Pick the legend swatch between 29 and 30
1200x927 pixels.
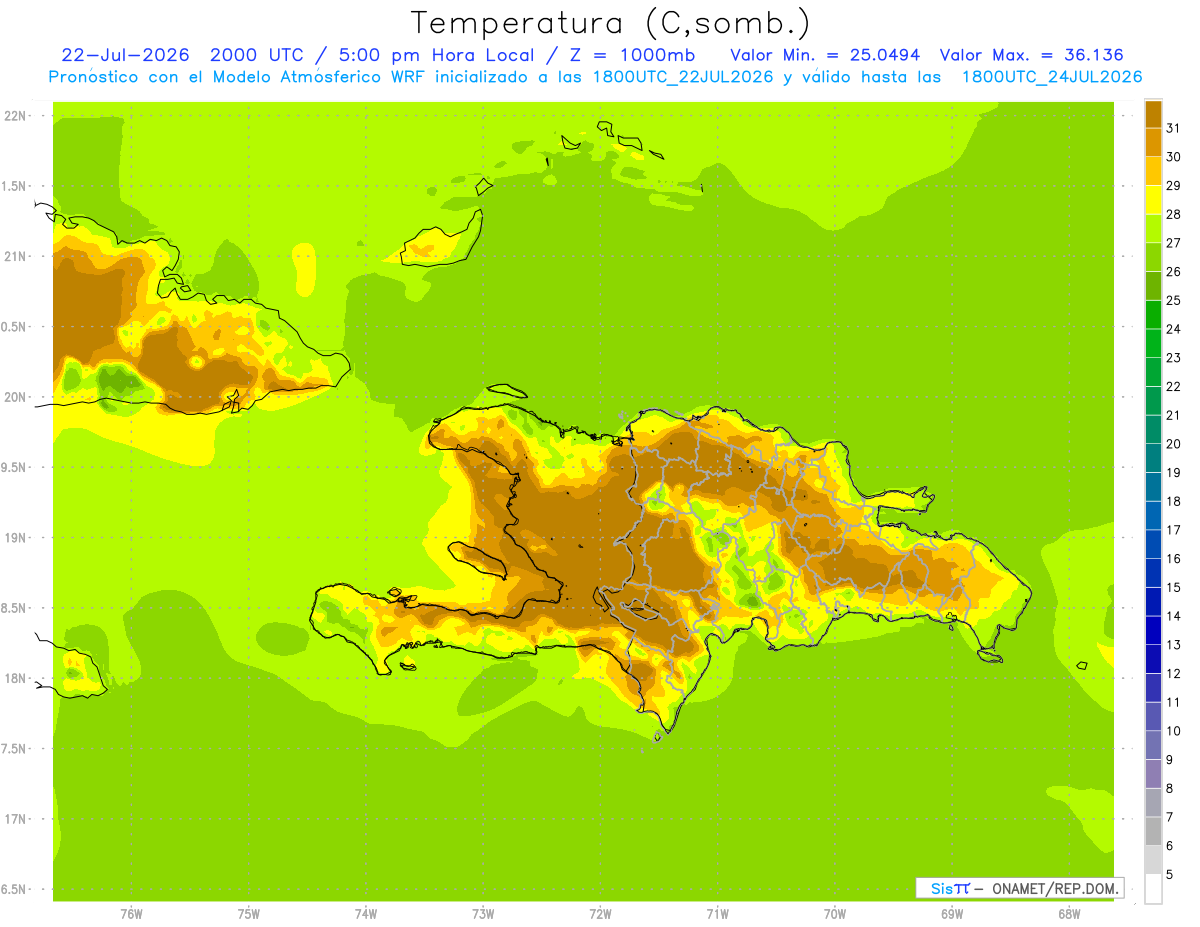tap(1153, 171)
